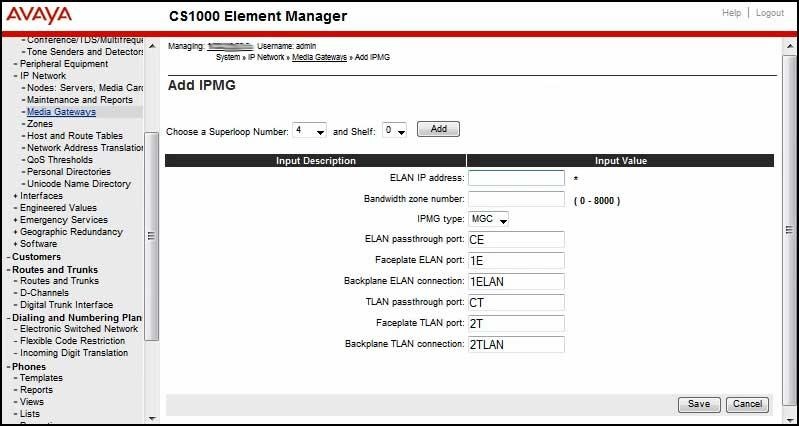Open Flexible Code Restriction item
The image size is (799, 426).
(x=72, y=341)
